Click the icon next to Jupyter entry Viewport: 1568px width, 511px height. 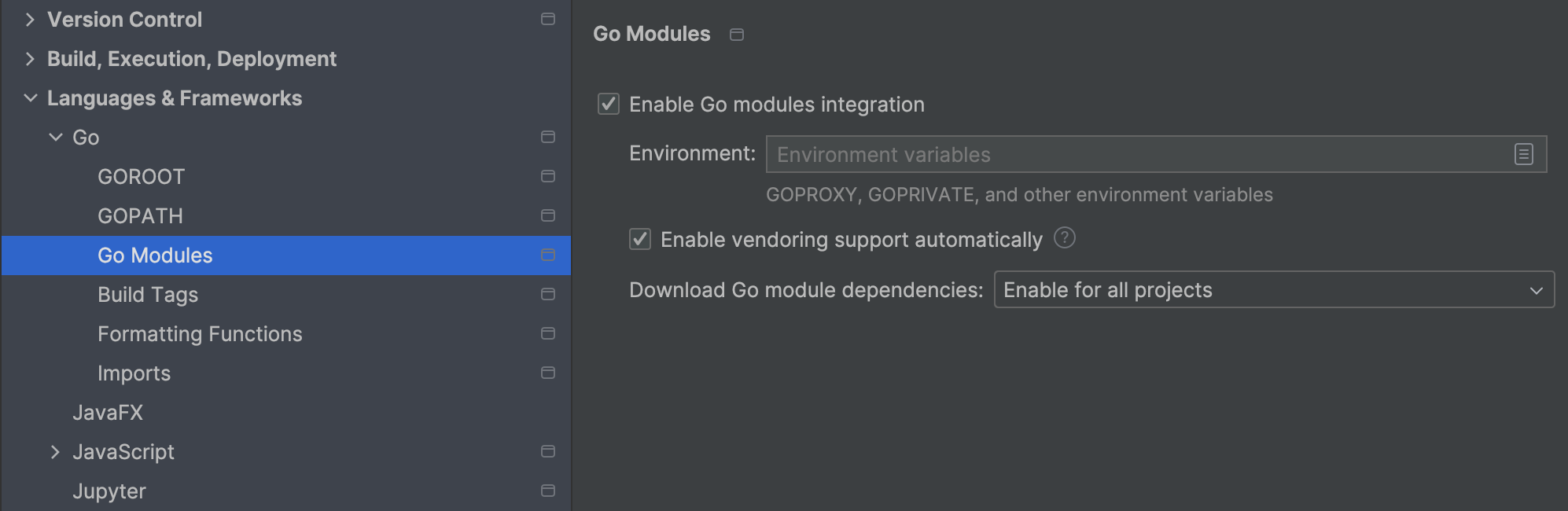click(548, 491)
